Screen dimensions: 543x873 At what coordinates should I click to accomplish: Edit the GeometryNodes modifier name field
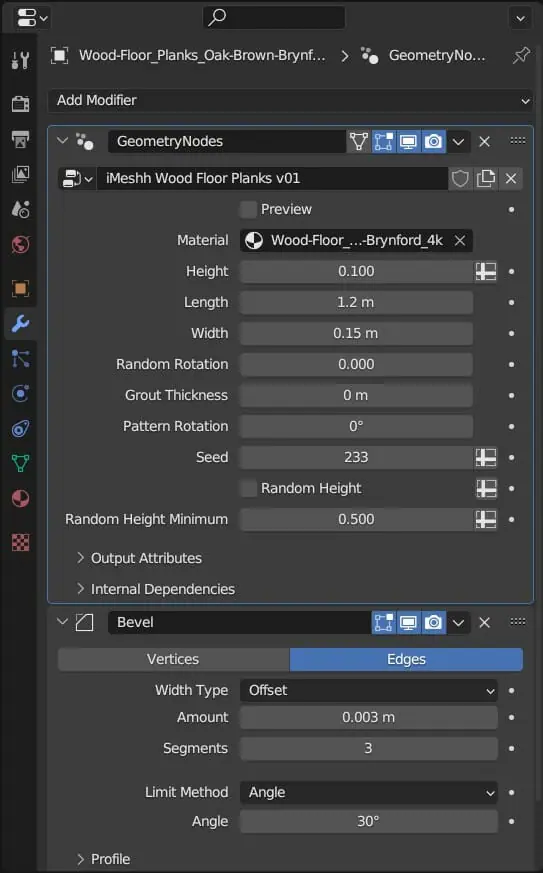(x=227, y=141)
